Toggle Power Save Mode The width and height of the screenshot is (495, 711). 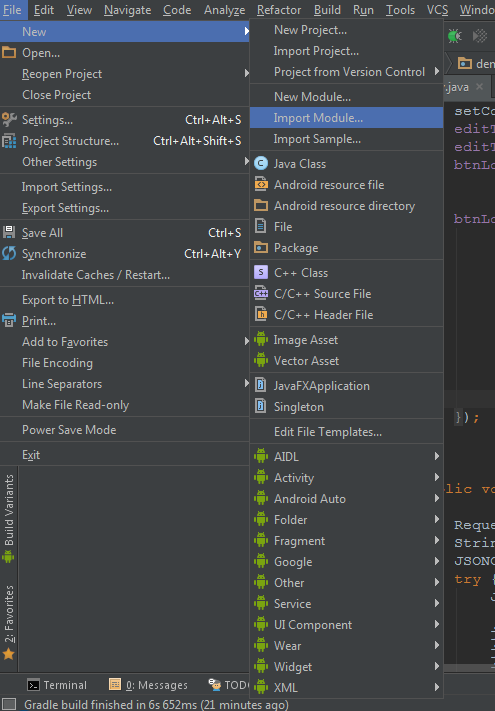tap(125, 429)
